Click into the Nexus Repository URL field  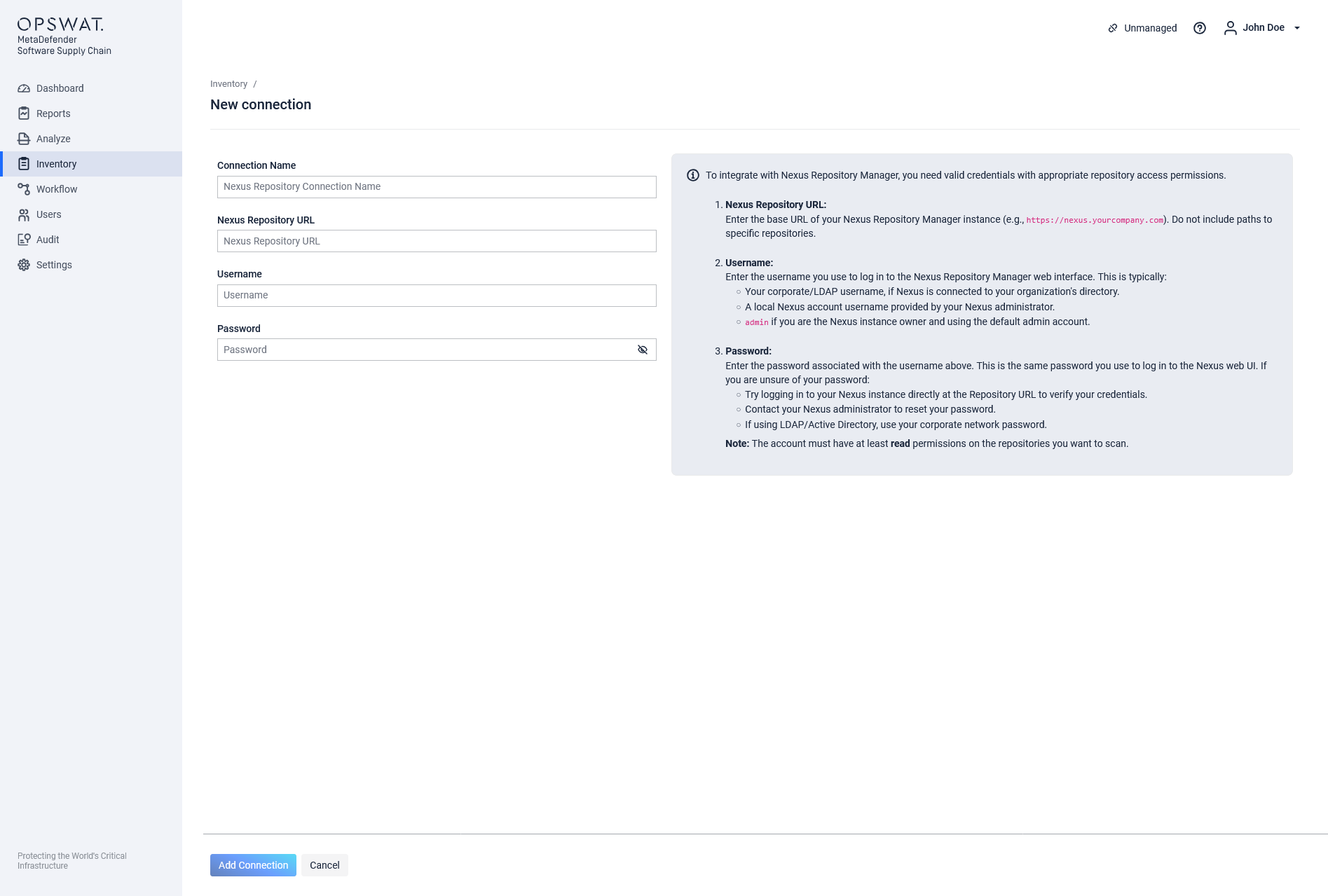point(437,241)
